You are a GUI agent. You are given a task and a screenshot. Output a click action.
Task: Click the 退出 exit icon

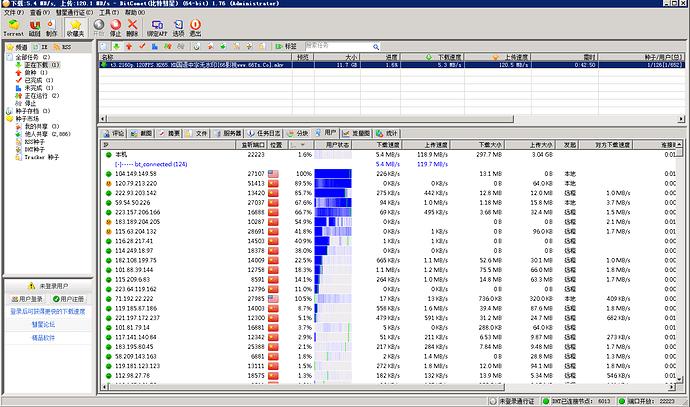tap(195, 28)
